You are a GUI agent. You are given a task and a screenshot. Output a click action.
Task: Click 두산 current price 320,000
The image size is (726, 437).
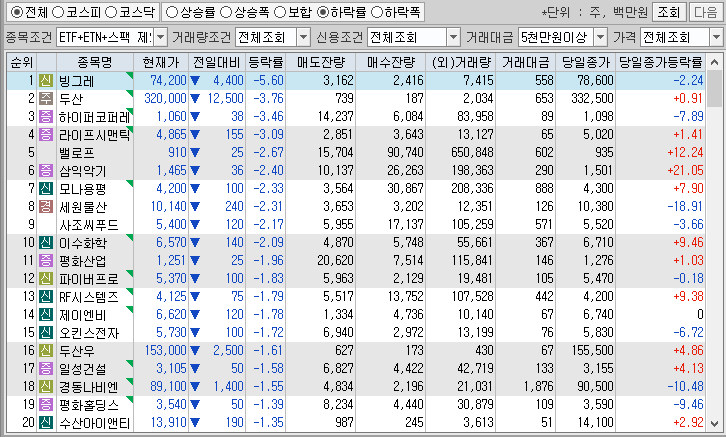coord(165,99)
